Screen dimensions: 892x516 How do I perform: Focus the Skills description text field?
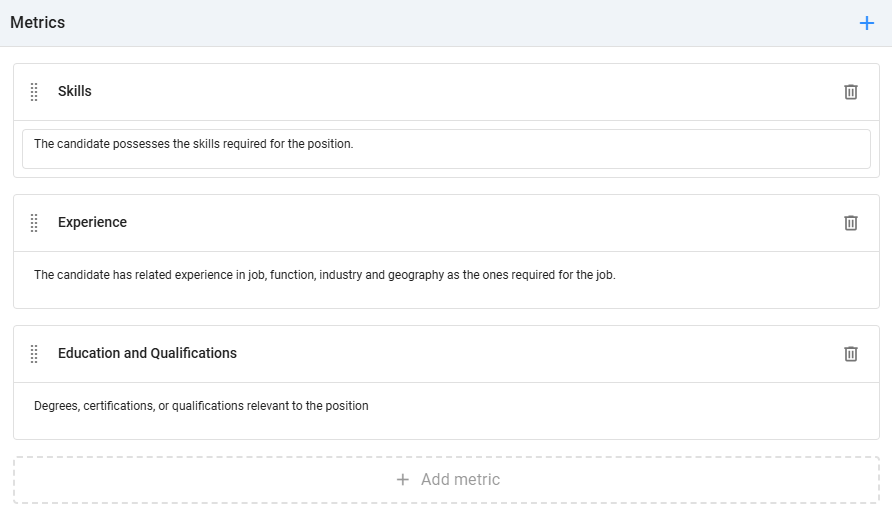click(x=446, y=149)
